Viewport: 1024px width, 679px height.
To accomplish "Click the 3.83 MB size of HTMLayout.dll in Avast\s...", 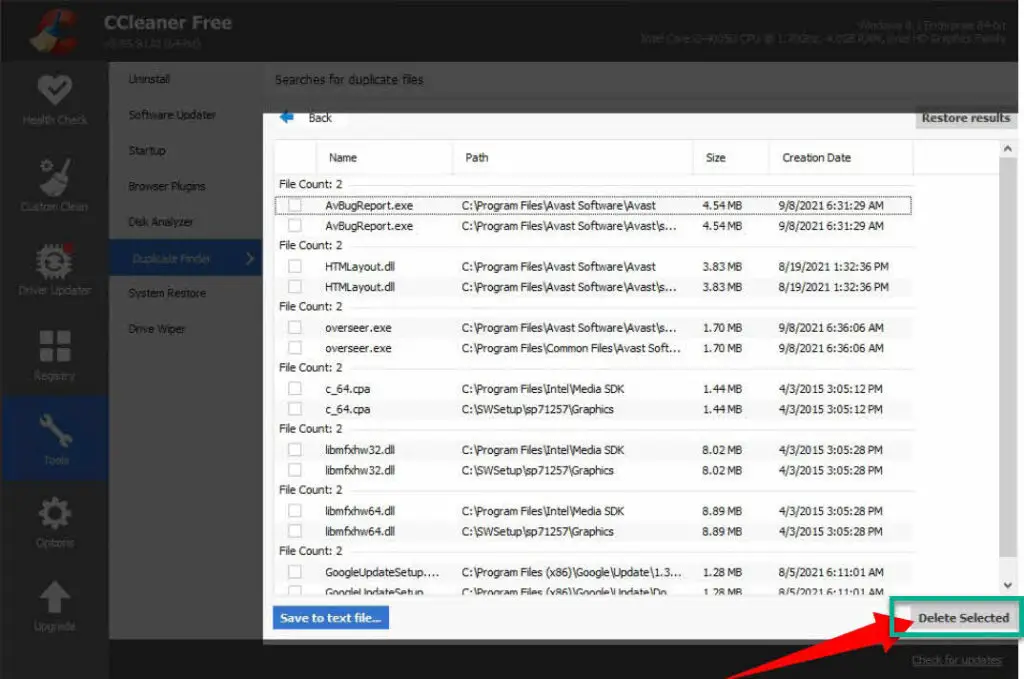I will 722,287.
